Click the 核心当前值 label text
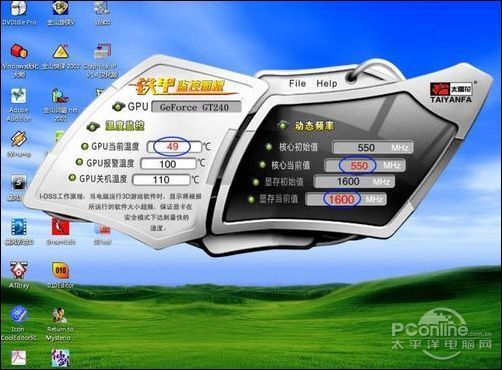The image size is (502, 370). coord(291,165)
